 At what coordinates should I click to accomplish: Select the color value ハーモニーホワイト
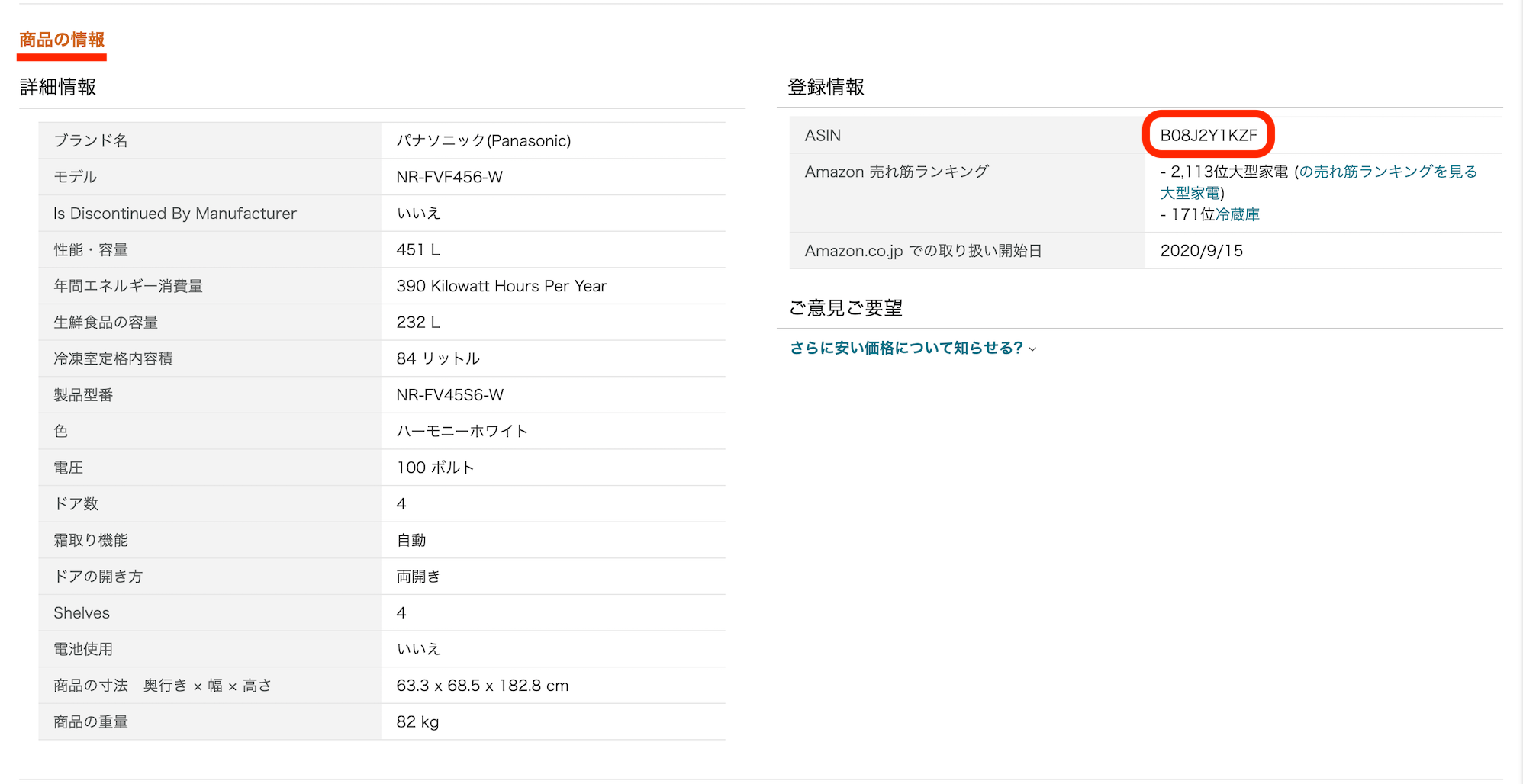(462, 431)
